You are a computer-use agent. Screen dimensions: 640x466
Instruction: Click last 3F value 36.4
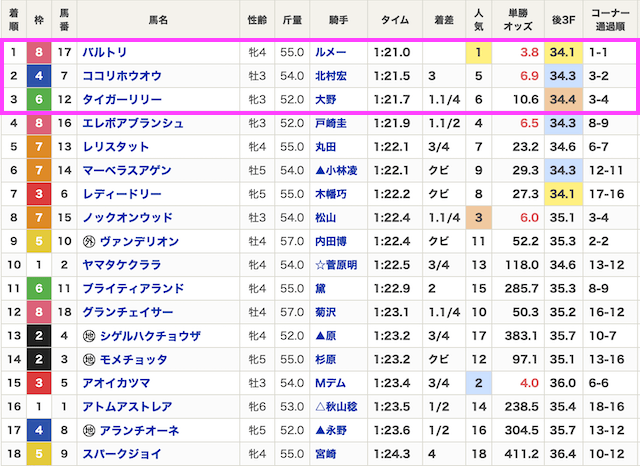[x=562, y=455]
